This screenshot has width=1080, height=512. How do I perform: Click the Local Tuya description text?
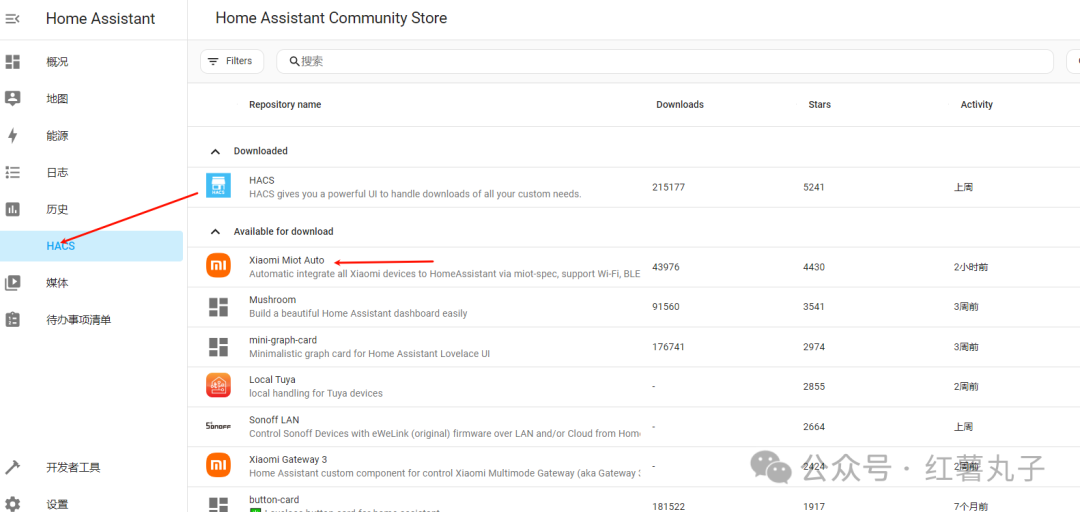tap(315, 393)
